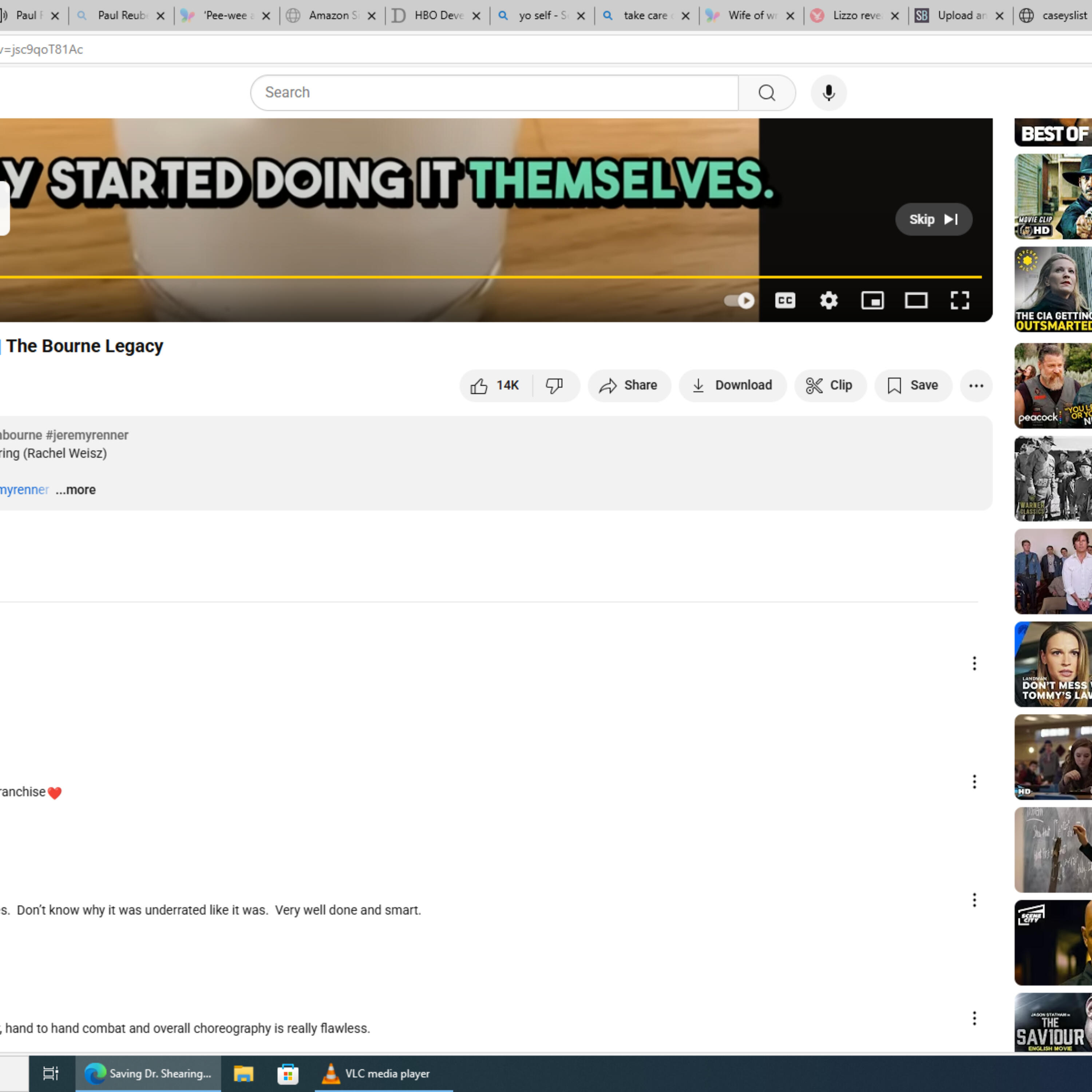
Task: Share The Bourne Legacy video
Action: point(629,385)
